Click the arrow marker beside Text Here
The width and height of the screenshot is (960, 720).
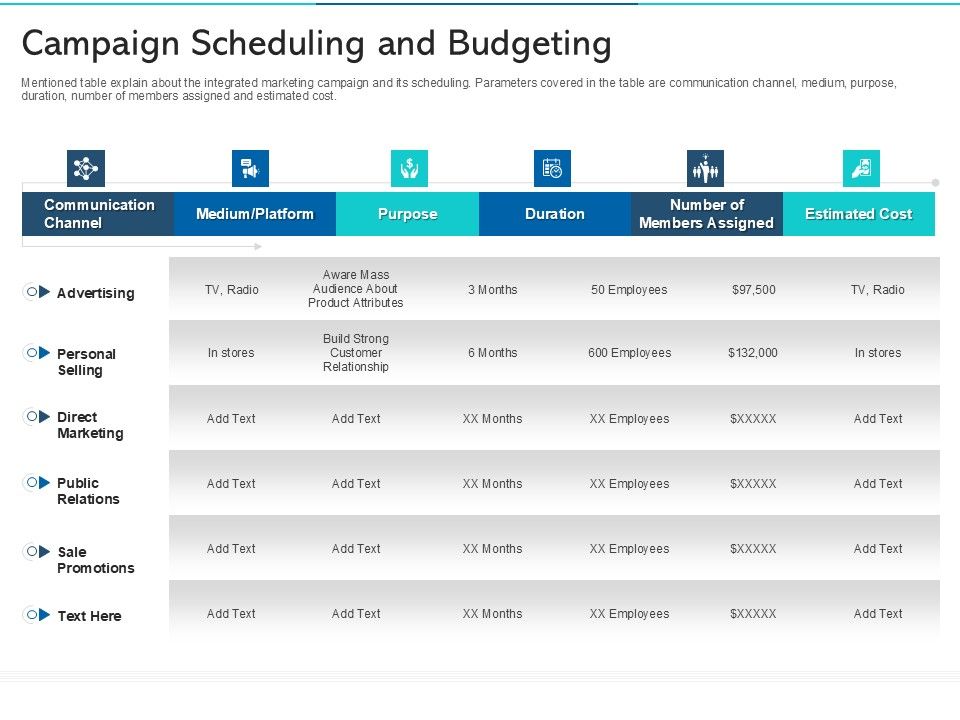click(x=45, y=615)
